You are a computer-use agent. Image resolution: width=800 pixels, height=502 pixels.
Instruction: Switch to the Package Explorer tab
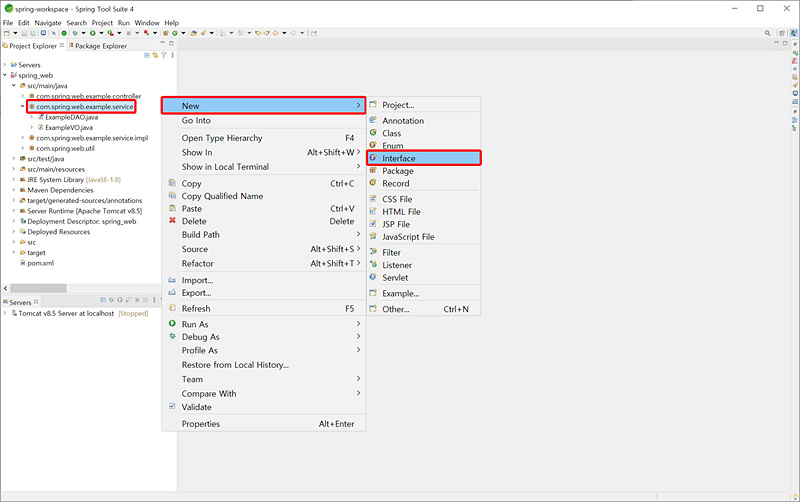click(97, 46)
